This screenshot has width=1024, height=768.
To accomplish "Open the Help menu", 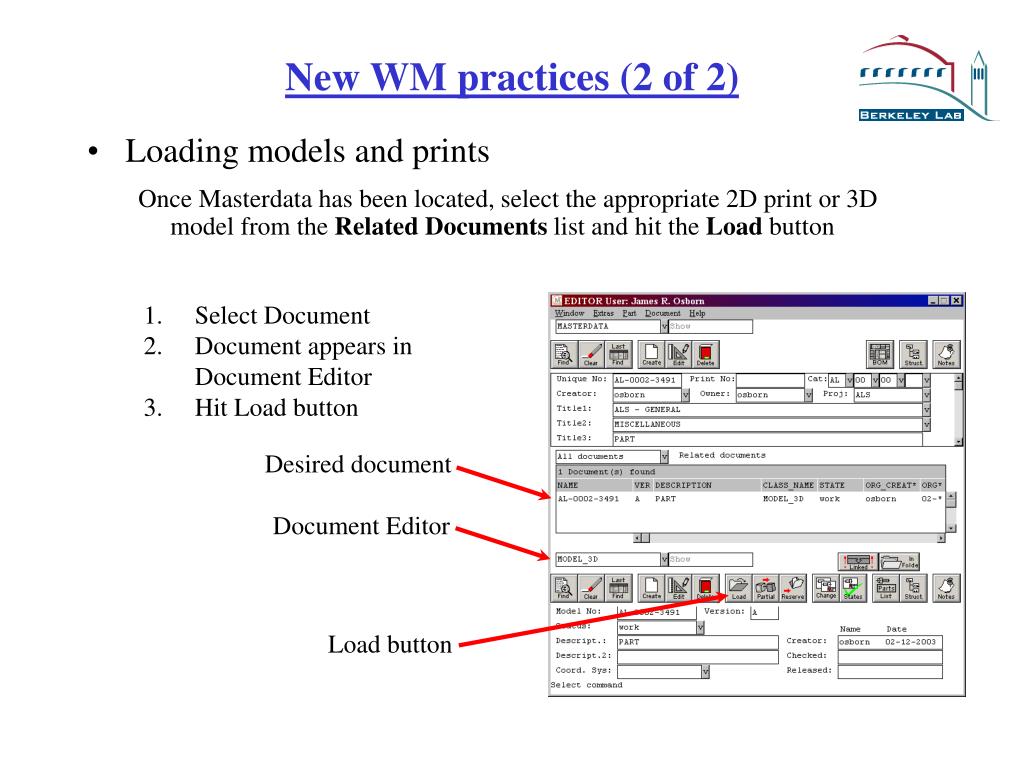I will pyautogui.click(x=697, y=313).
